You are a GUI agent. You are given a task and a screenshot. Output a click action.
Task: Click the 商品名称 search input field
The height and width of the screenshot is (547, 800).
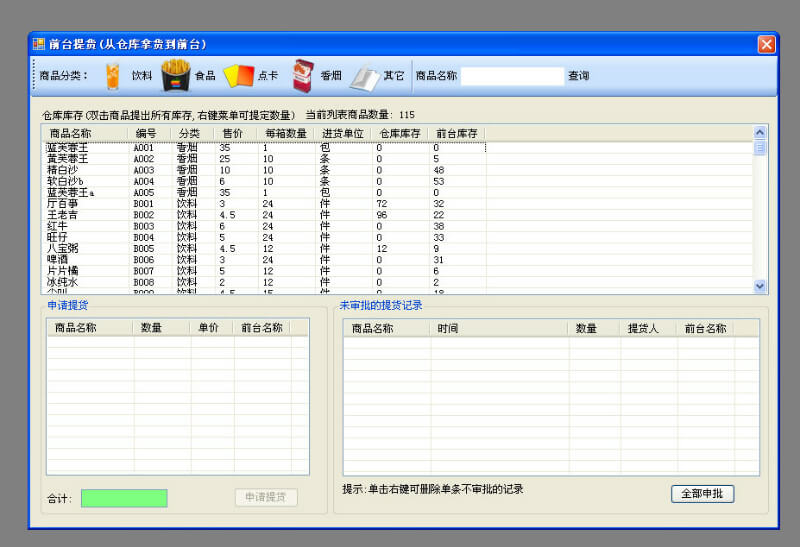pos(512,76)
